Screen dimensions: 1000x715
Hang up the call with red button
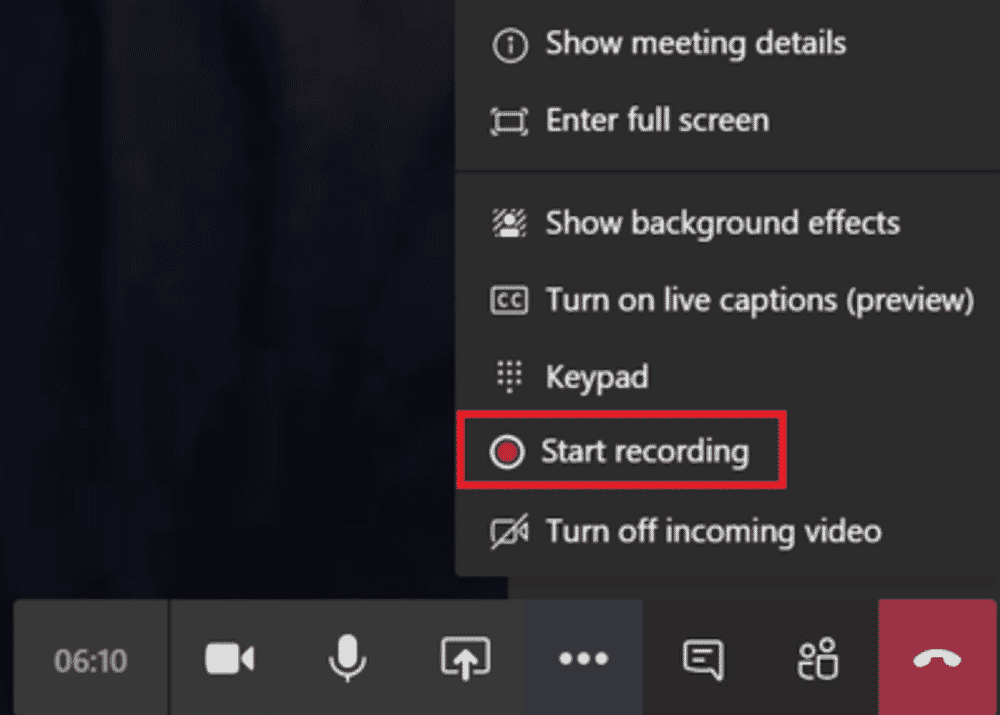pyautogui.click(x=937, y=658)
